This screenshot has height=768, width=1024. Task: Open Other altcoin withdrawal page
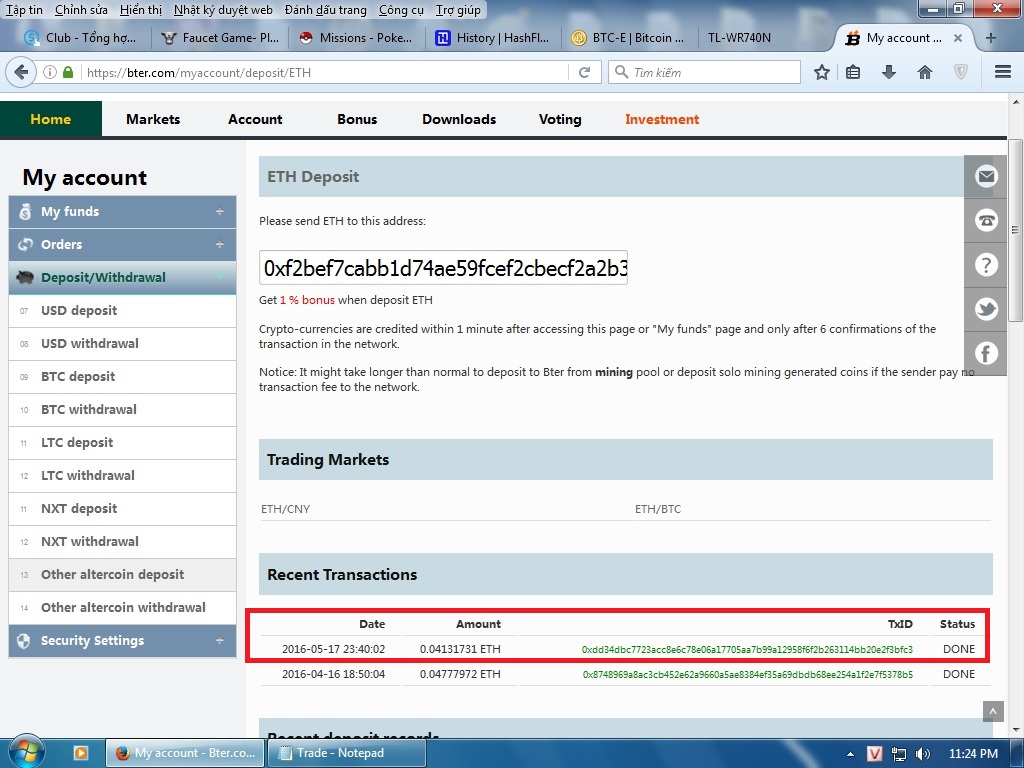point(122,607)
